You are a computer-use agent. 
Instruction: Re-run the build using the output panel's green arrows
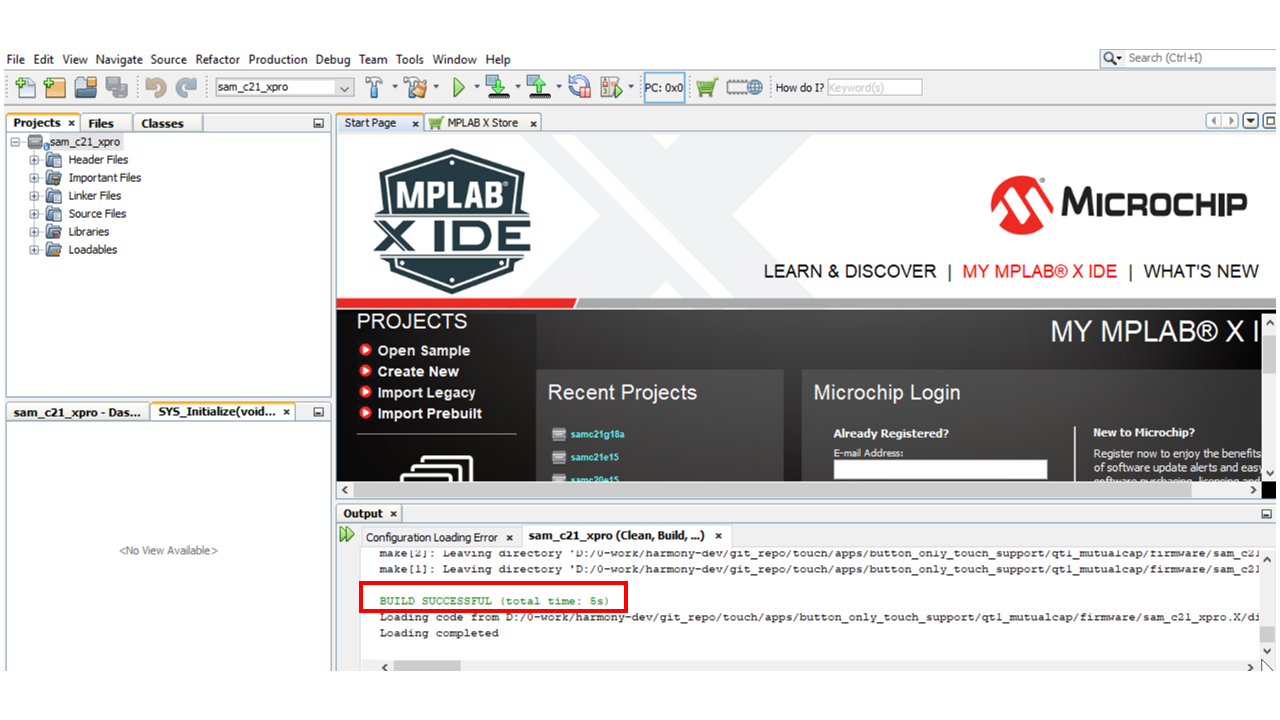[x=347, y=535]
